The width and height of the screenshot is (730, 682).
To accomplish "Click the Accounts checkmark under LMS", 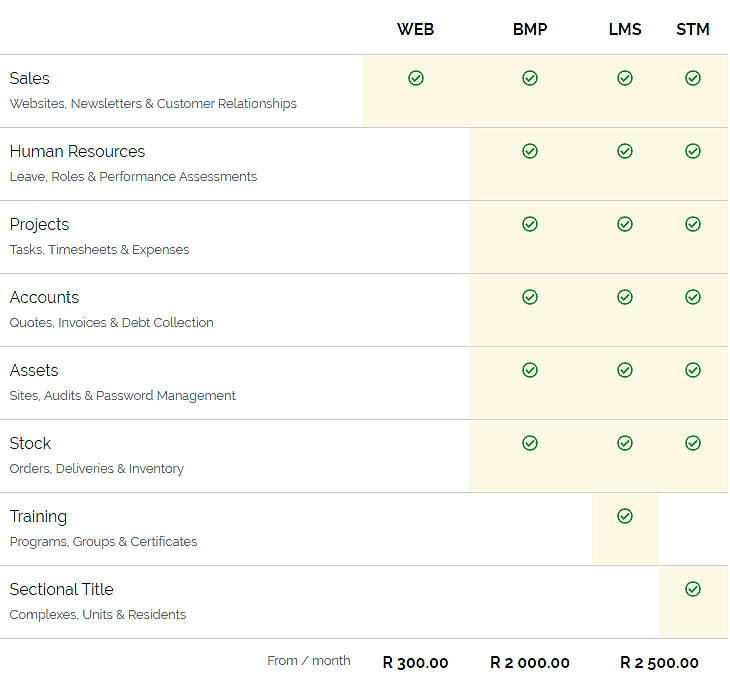I will coord(625,297).
